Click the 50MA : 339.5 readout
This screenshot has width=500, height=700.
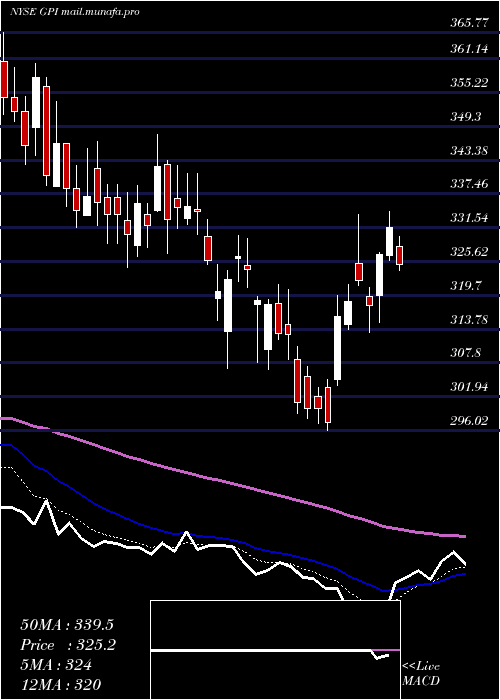[67, 625]
